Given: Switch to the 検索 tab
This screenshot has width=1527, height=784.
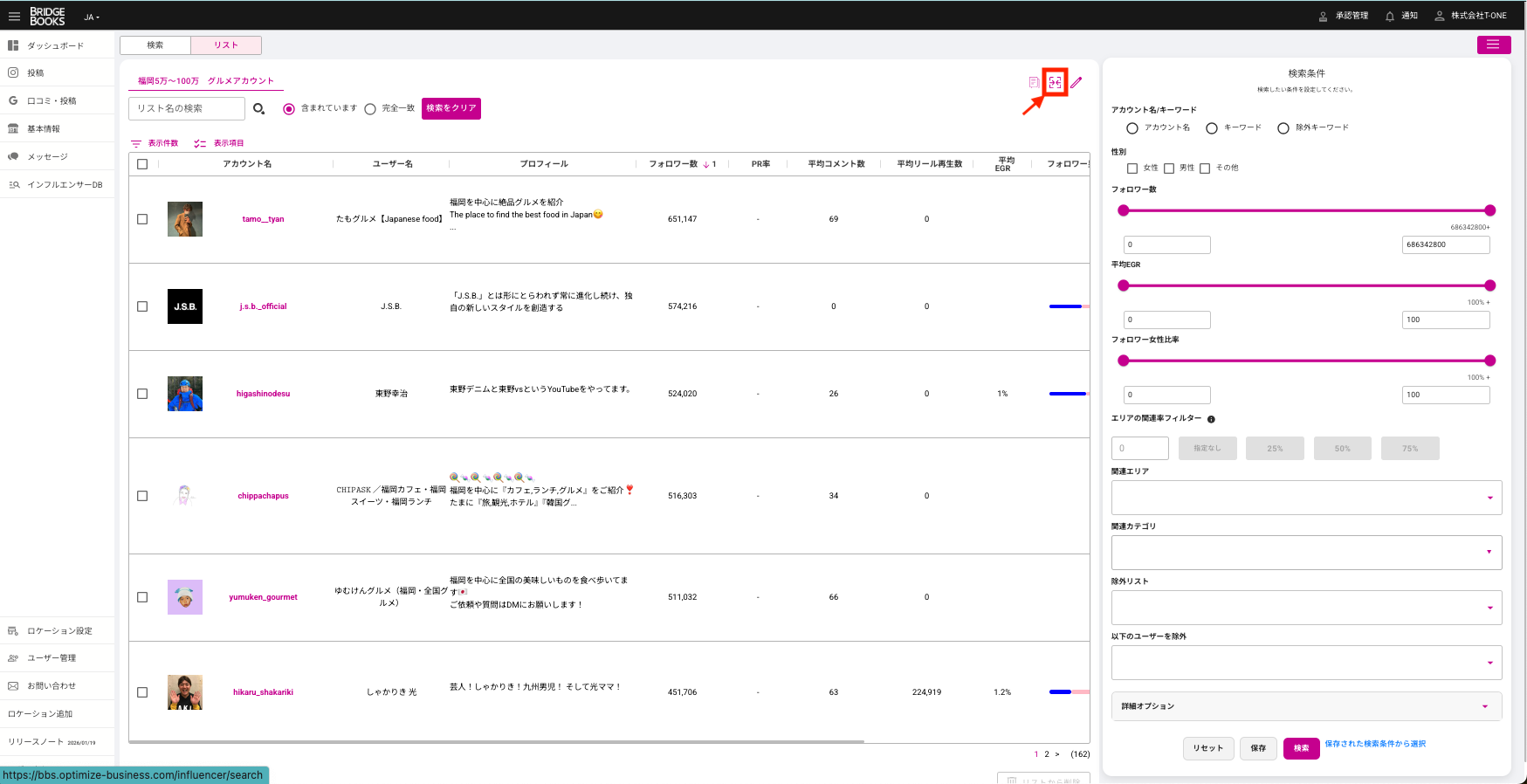Looking at the screenshot, I should pyautogui.click(x=155, y=45).
